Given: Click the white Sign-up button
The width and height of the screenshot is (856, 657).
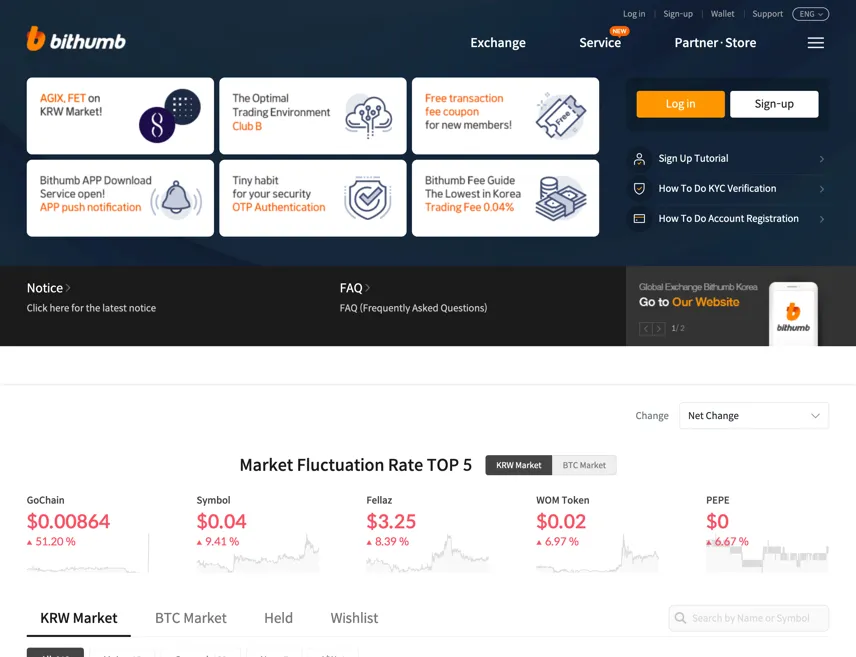Looking at the screenshot, I should (774, 104).
